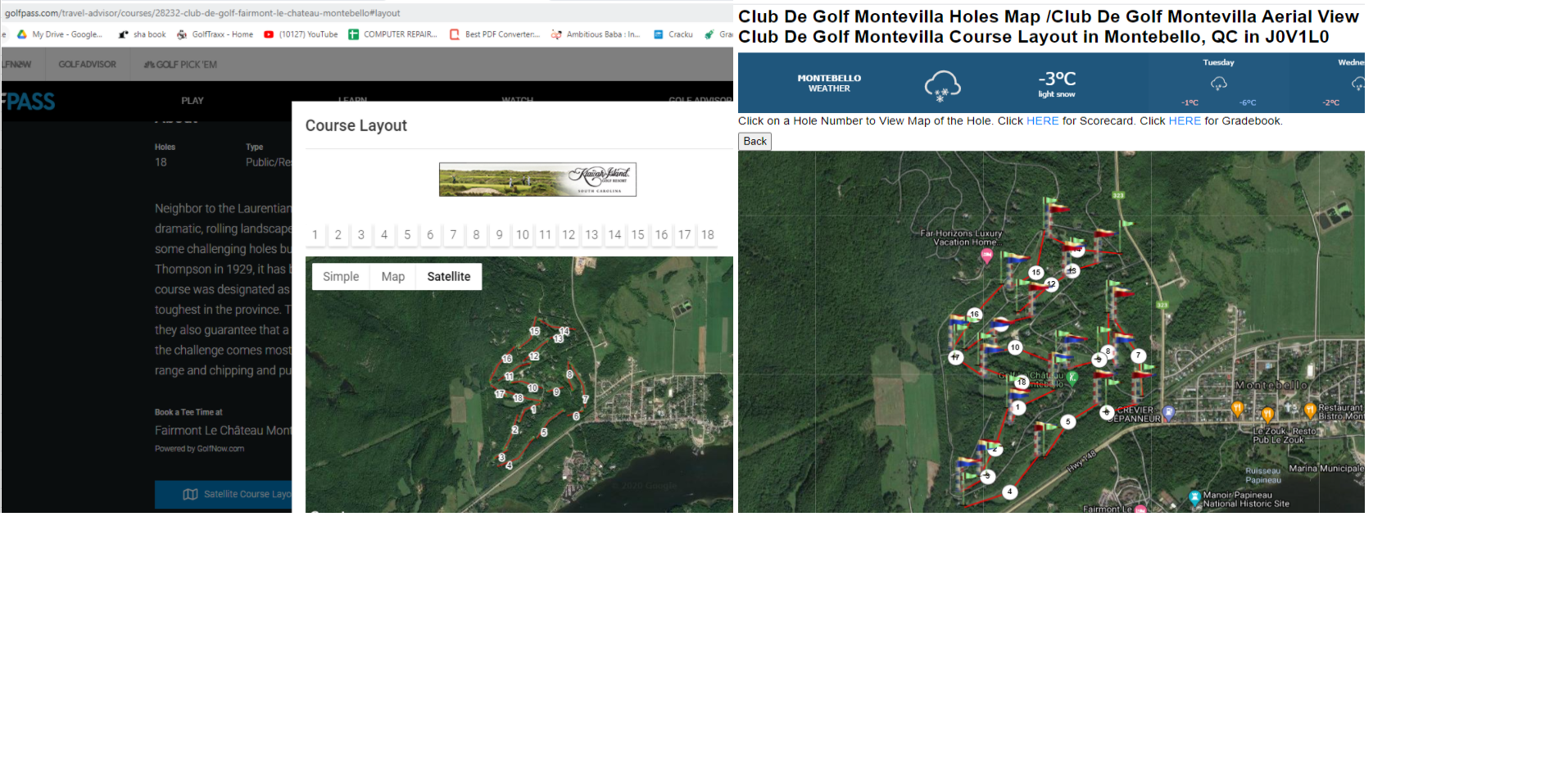Click hole 5 marker on the Montevilla map
The width and height of the screenshot is (1568, 766).
tap(1067, 422)
